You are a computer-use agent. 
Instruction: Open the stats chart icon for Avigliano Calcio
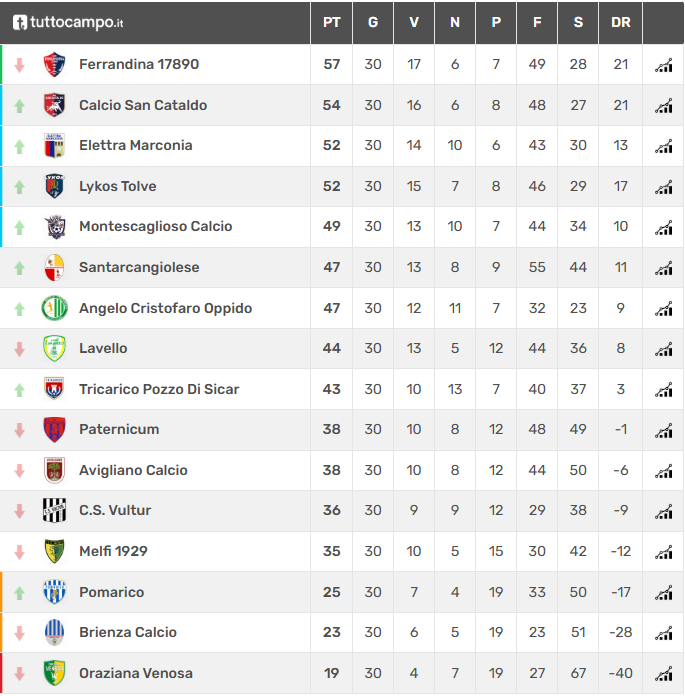tap(663, 471)
